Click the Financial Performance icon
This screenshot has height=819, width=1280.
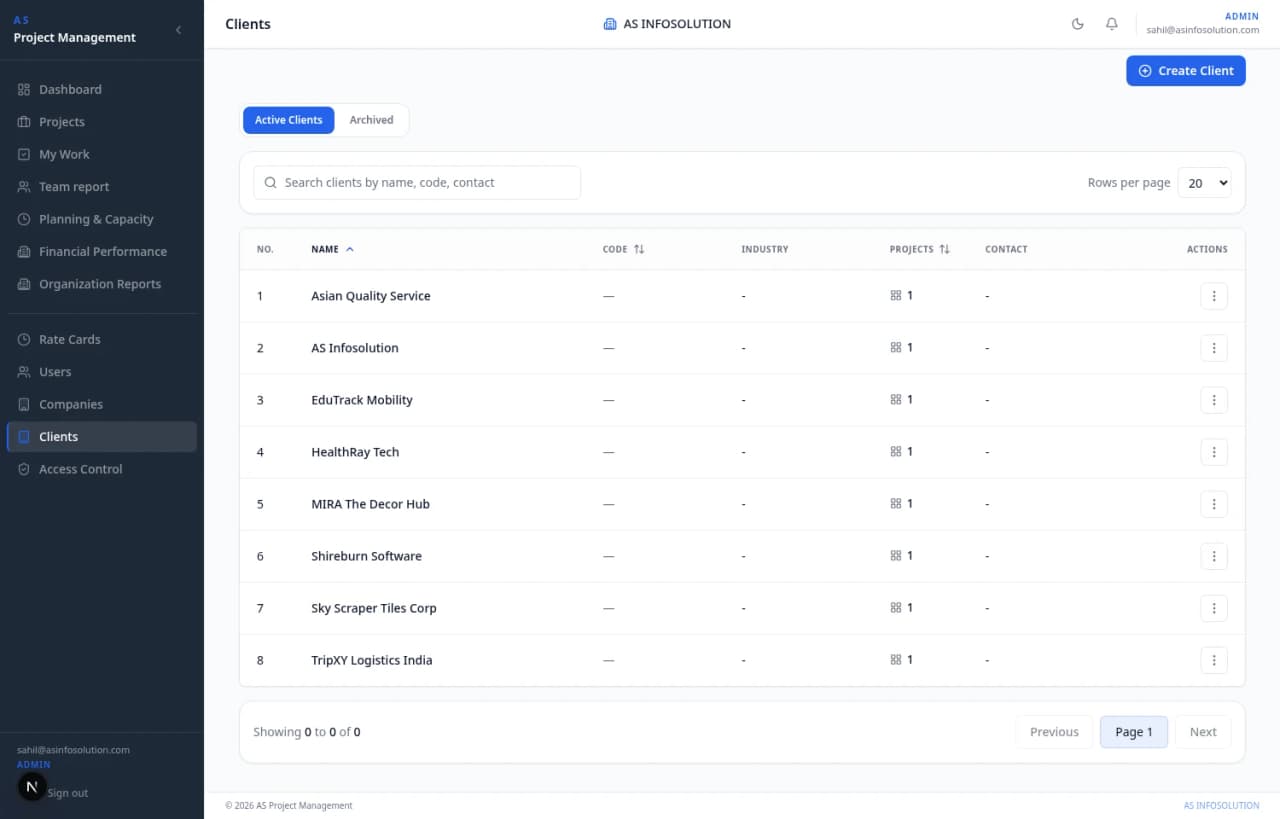point(24,252)
